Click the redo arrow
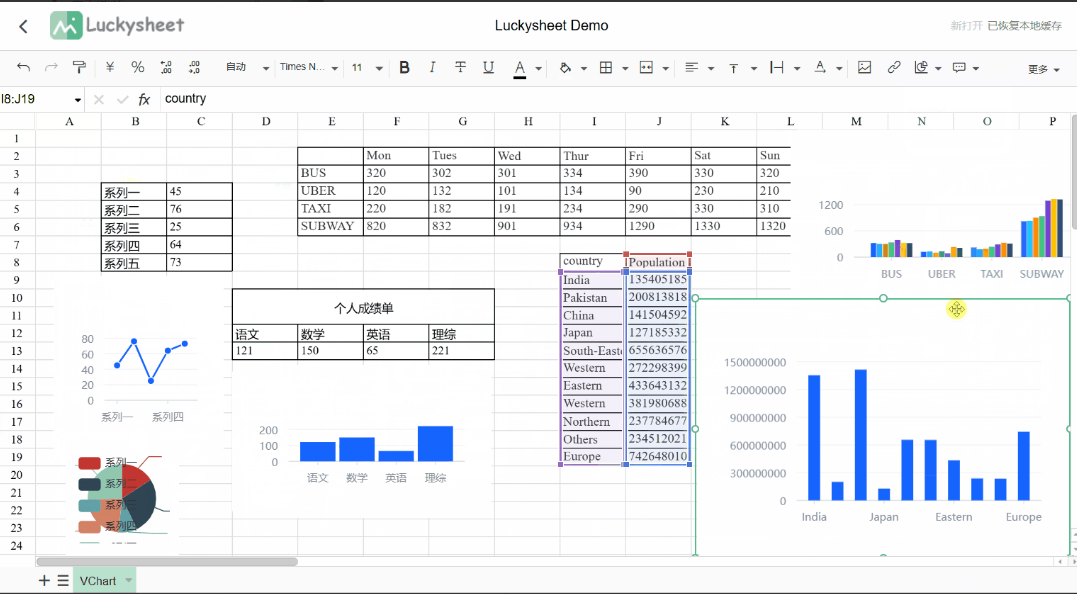 pos(51,67)
